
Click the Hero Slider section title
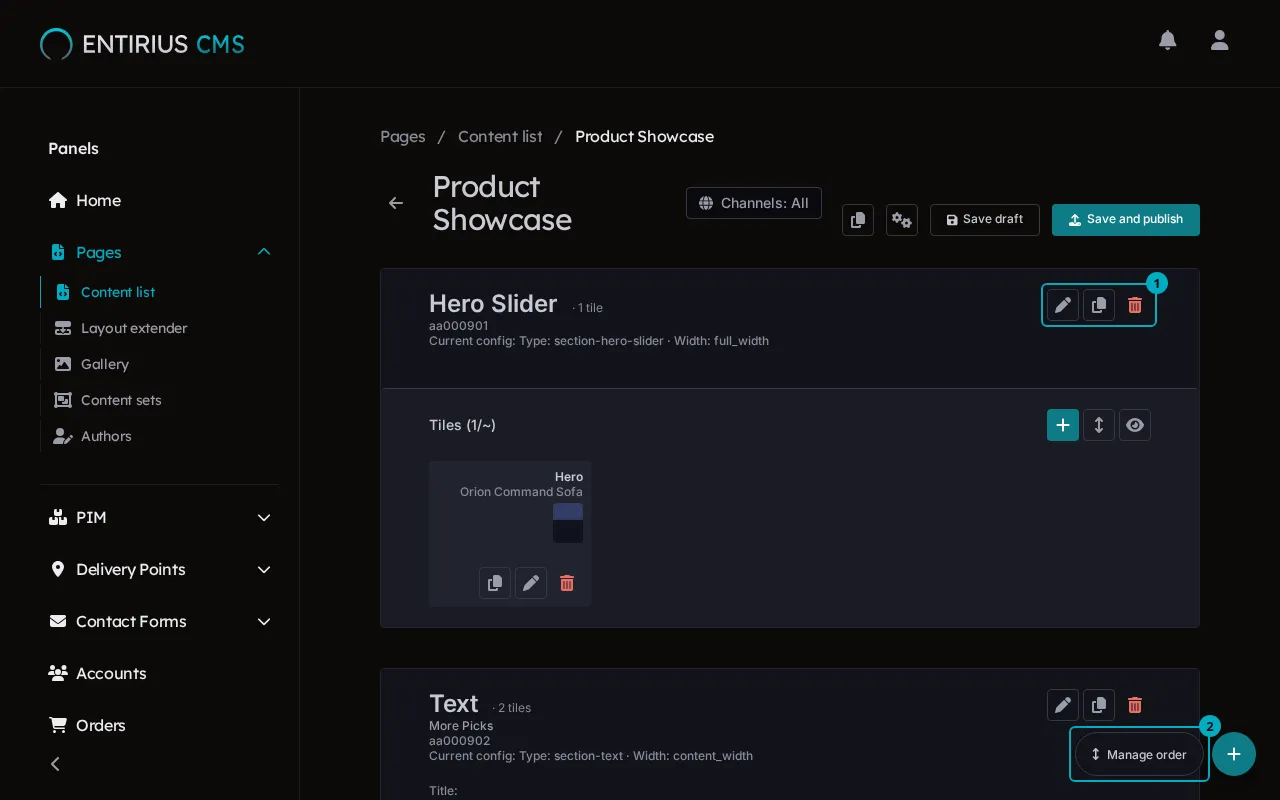pyautogui.click(x=493, y=303)
